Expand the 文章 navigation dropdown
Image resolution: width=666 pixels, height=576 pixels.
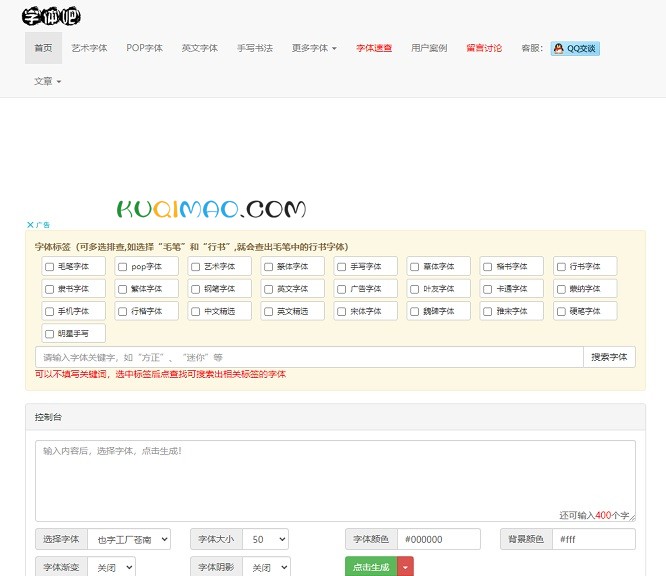pos(48,81)
